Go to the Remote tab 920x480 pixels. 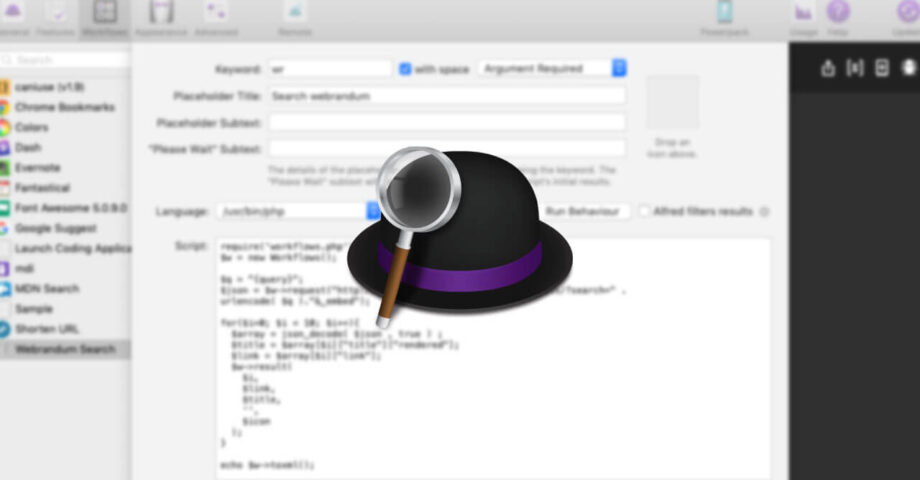point(295,19)
